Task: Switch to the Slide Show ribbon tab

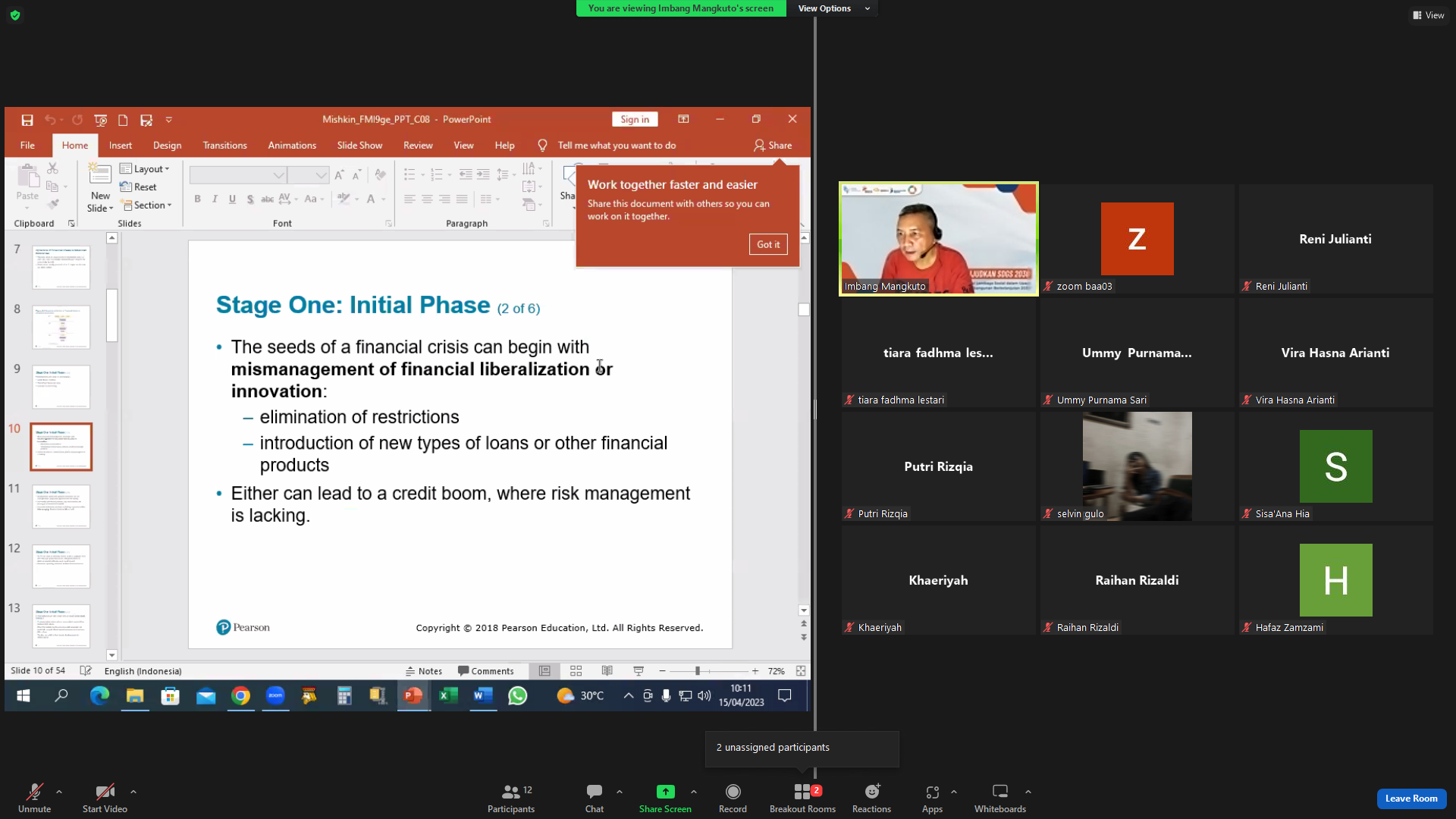Action: pyautogui.click(x=359, y=146)
